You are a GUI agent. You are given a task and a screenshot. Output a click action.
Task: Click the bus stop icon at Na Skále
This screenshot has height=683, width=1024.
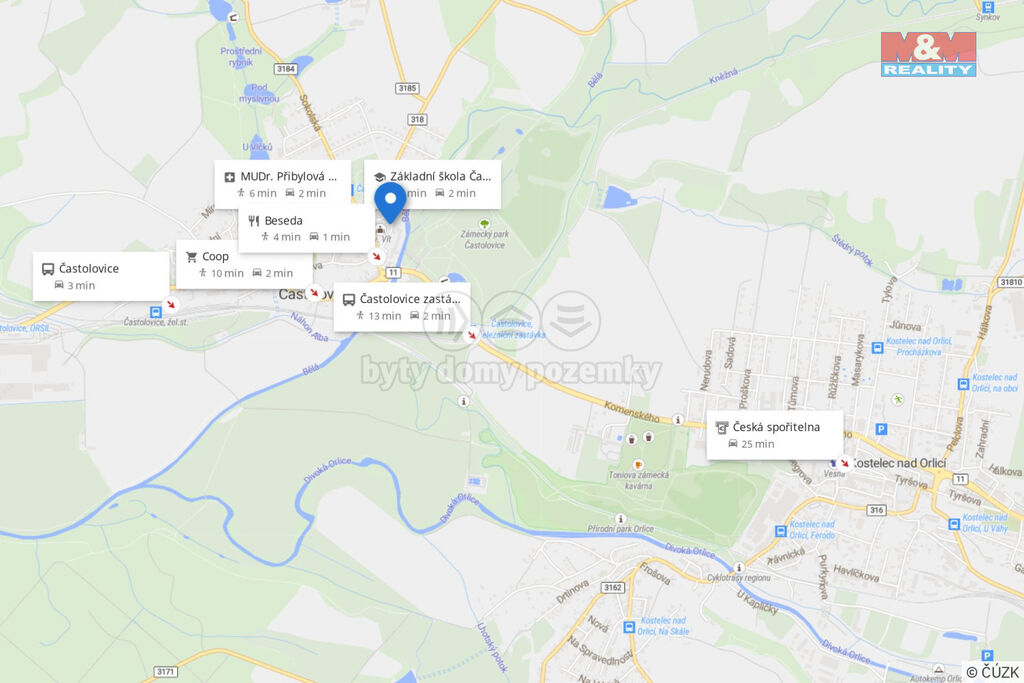(628, 627)
